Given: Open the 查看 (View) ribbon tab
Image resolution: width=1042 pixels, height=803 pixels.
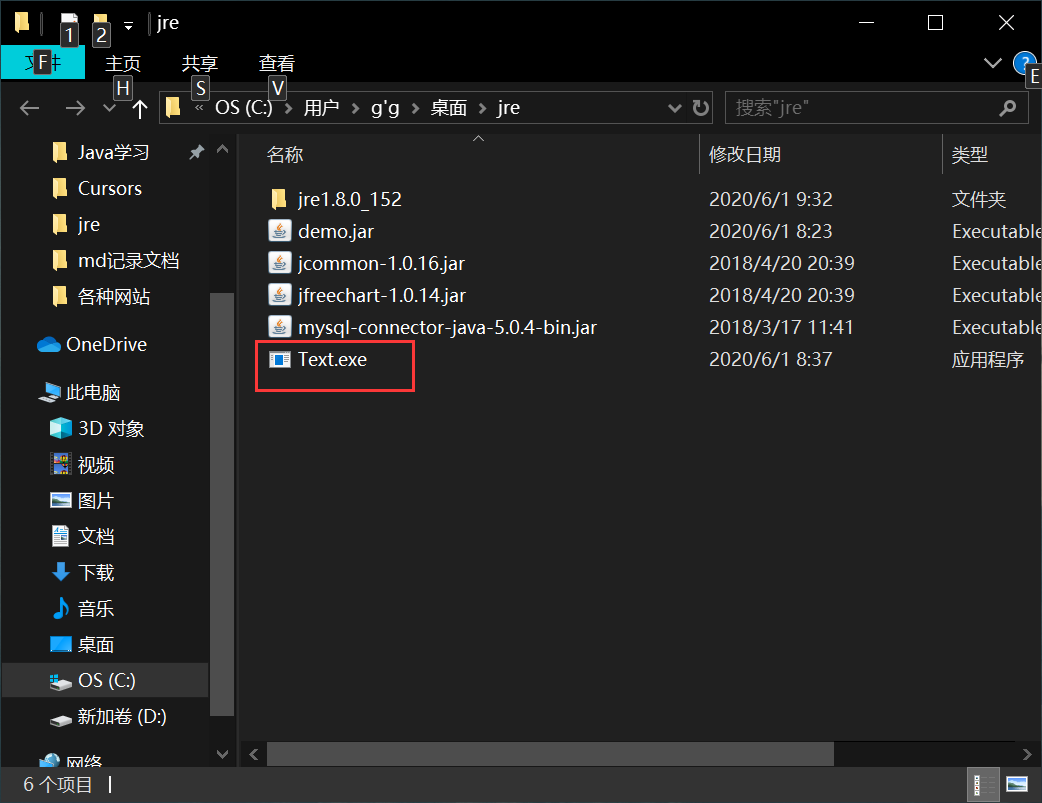Looking at the screenshot, I should coord(277,63).
